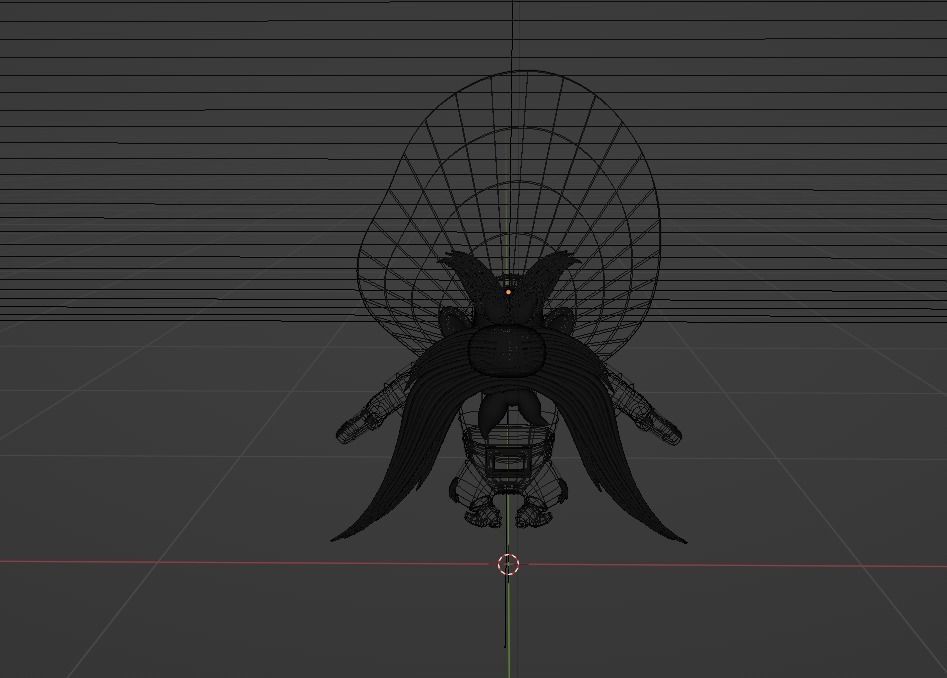The width and height of the screenshot is (947, 678).
Task: Click the orange object origin dot
Action: tap(509, 292)
